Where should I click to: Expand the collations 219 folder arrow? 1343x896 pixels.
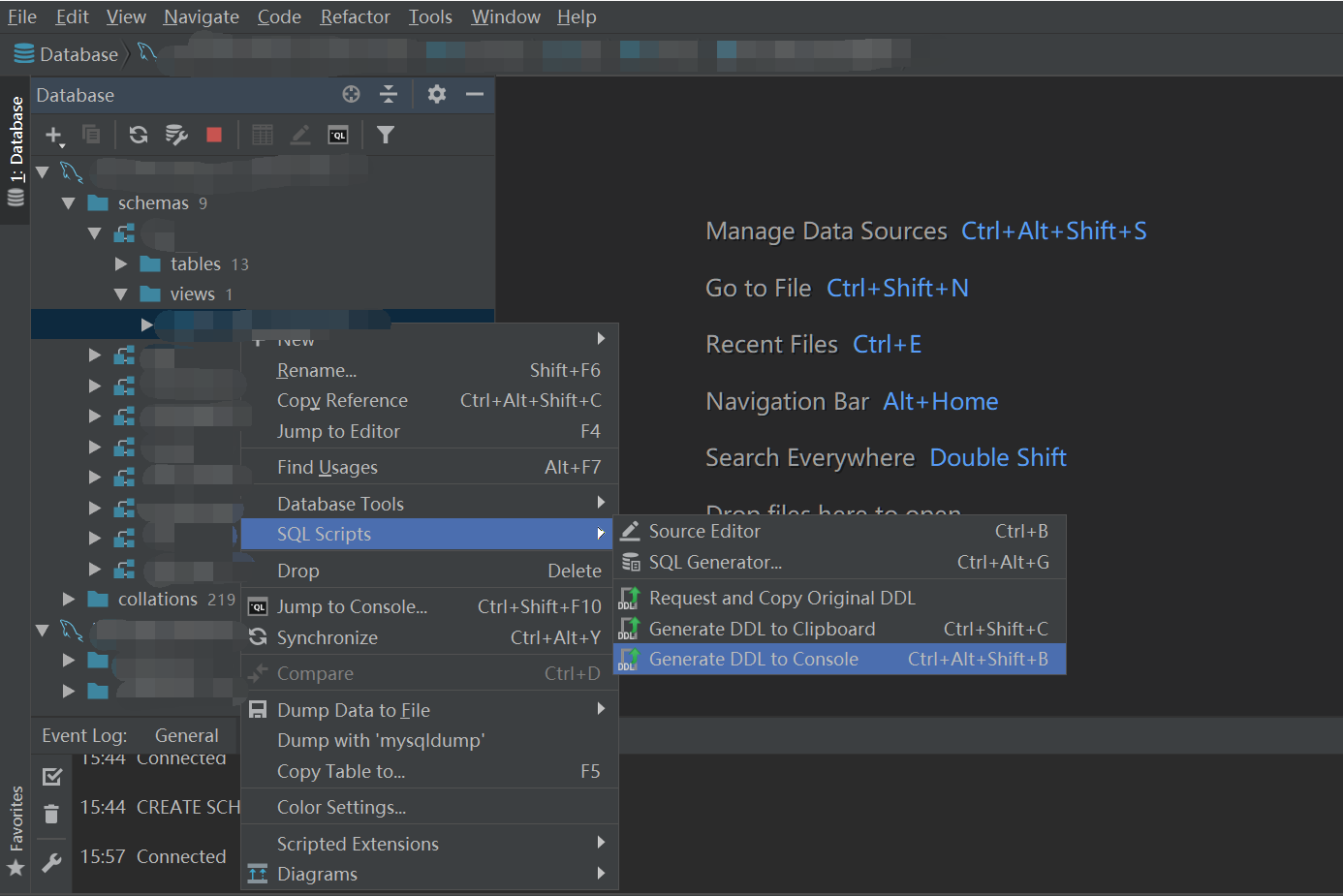coord(68,599)
